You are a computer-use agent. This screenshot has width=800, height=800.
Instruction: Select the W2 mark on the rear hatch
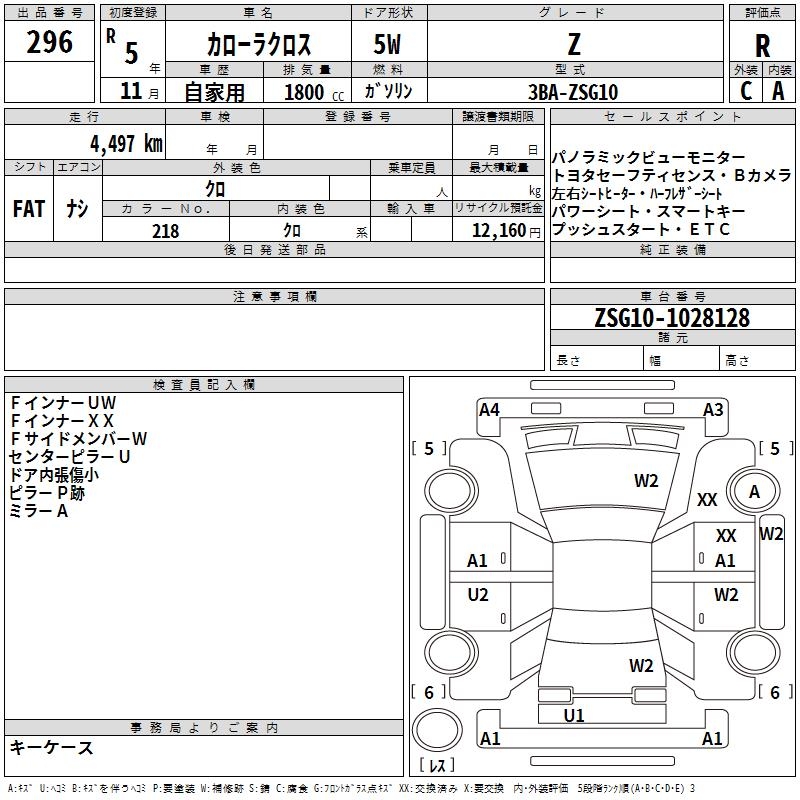[x=641, y=665]
